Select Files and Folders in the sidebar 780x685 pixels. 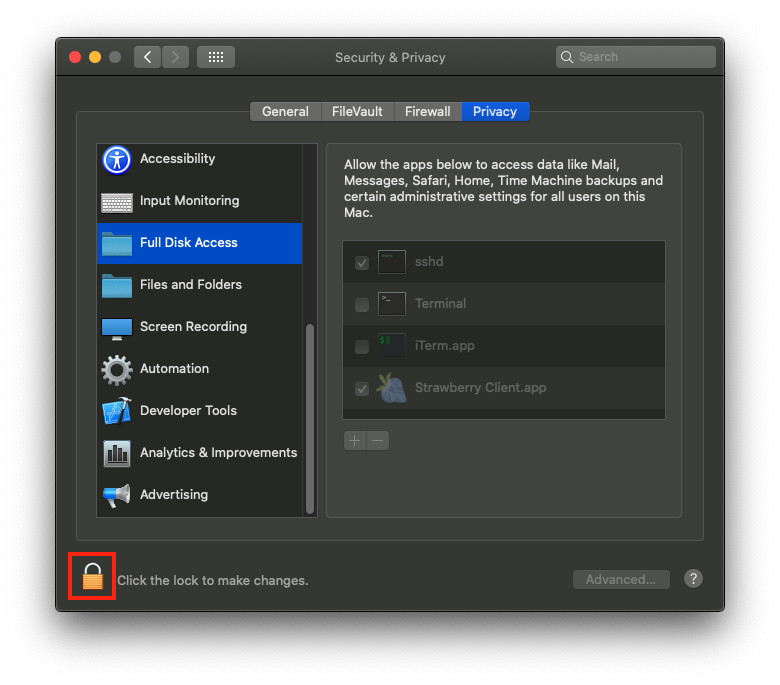pos(190,285)
